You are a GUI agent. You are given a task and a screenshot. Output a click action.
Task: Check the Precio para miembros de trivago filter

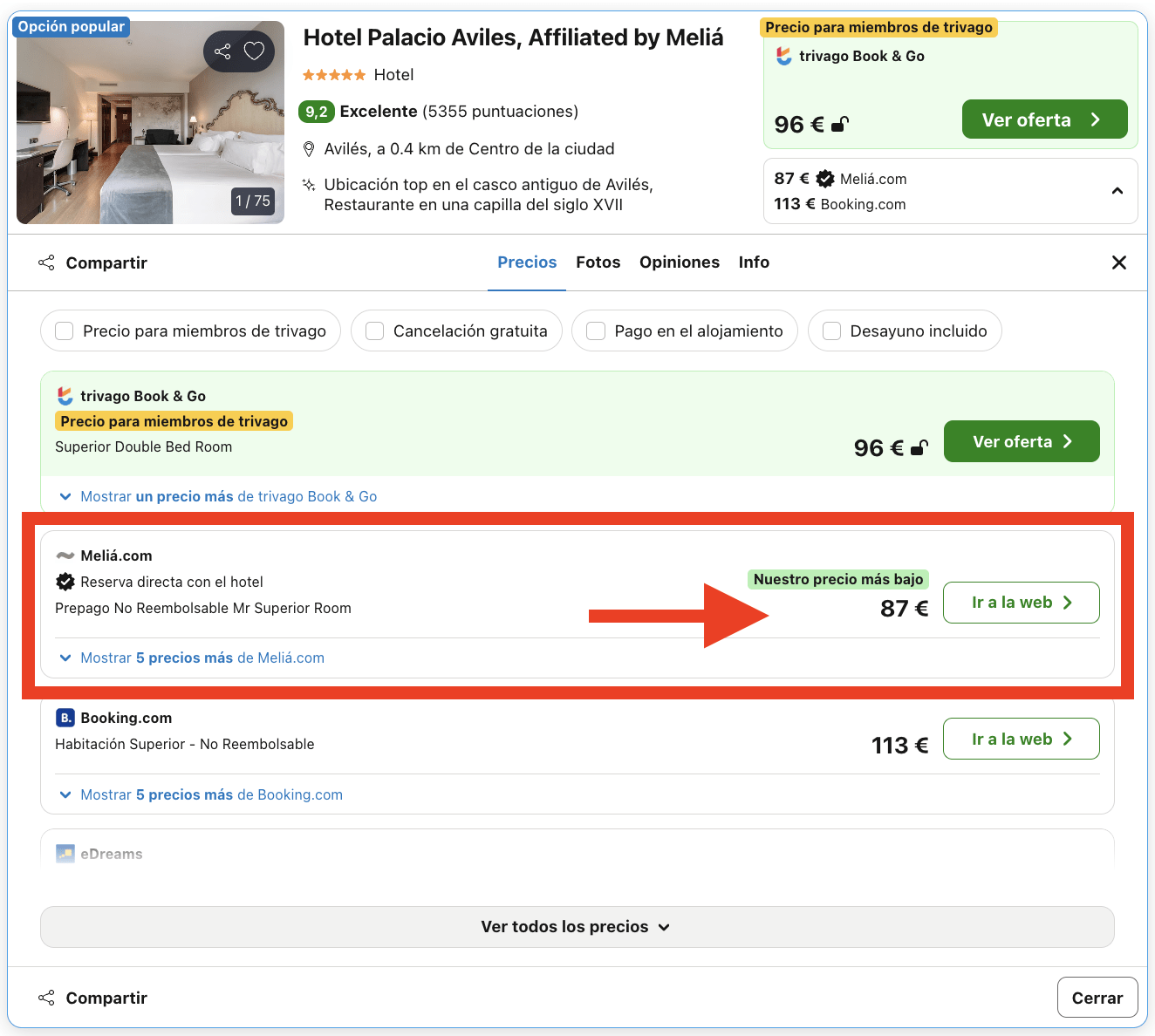(64, 331)
